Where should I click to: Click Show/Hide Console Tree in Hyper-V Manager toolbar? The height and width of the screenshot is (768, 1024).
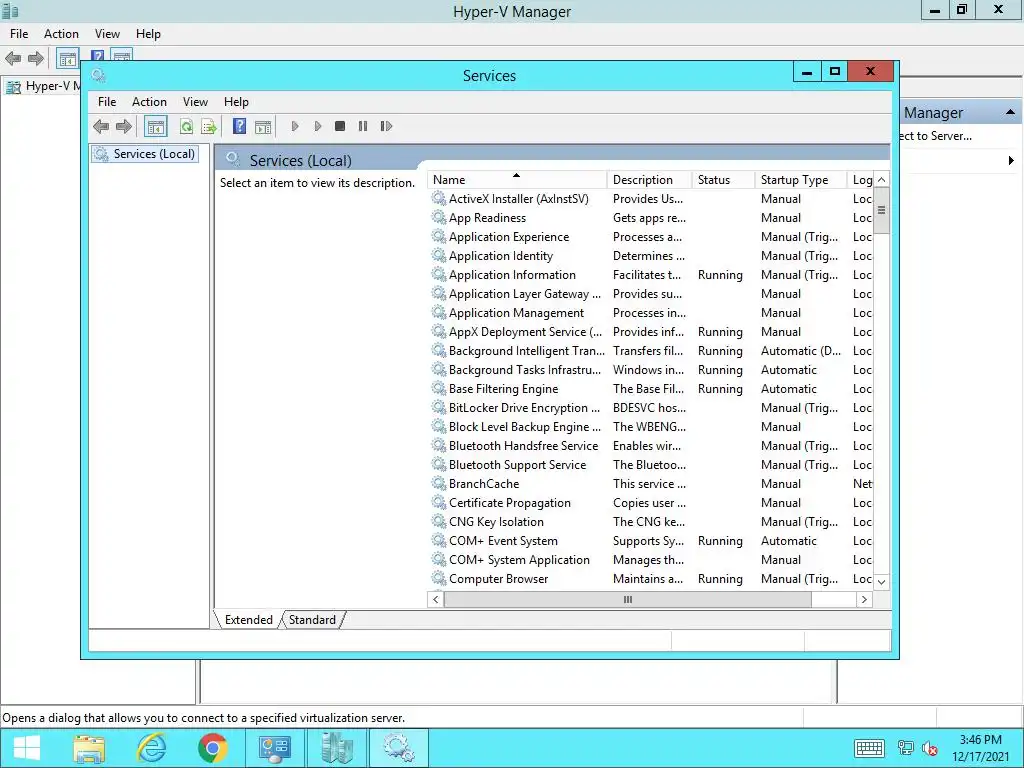[x=67, y=58]
